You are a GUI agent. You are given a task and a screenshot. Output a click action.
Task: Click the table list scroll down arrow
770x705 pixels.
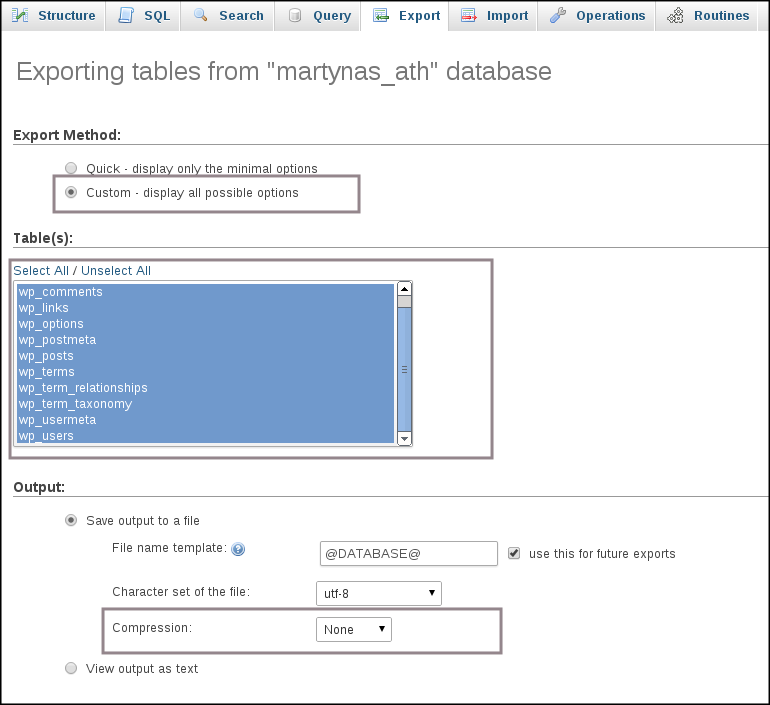tap(404, 438)
